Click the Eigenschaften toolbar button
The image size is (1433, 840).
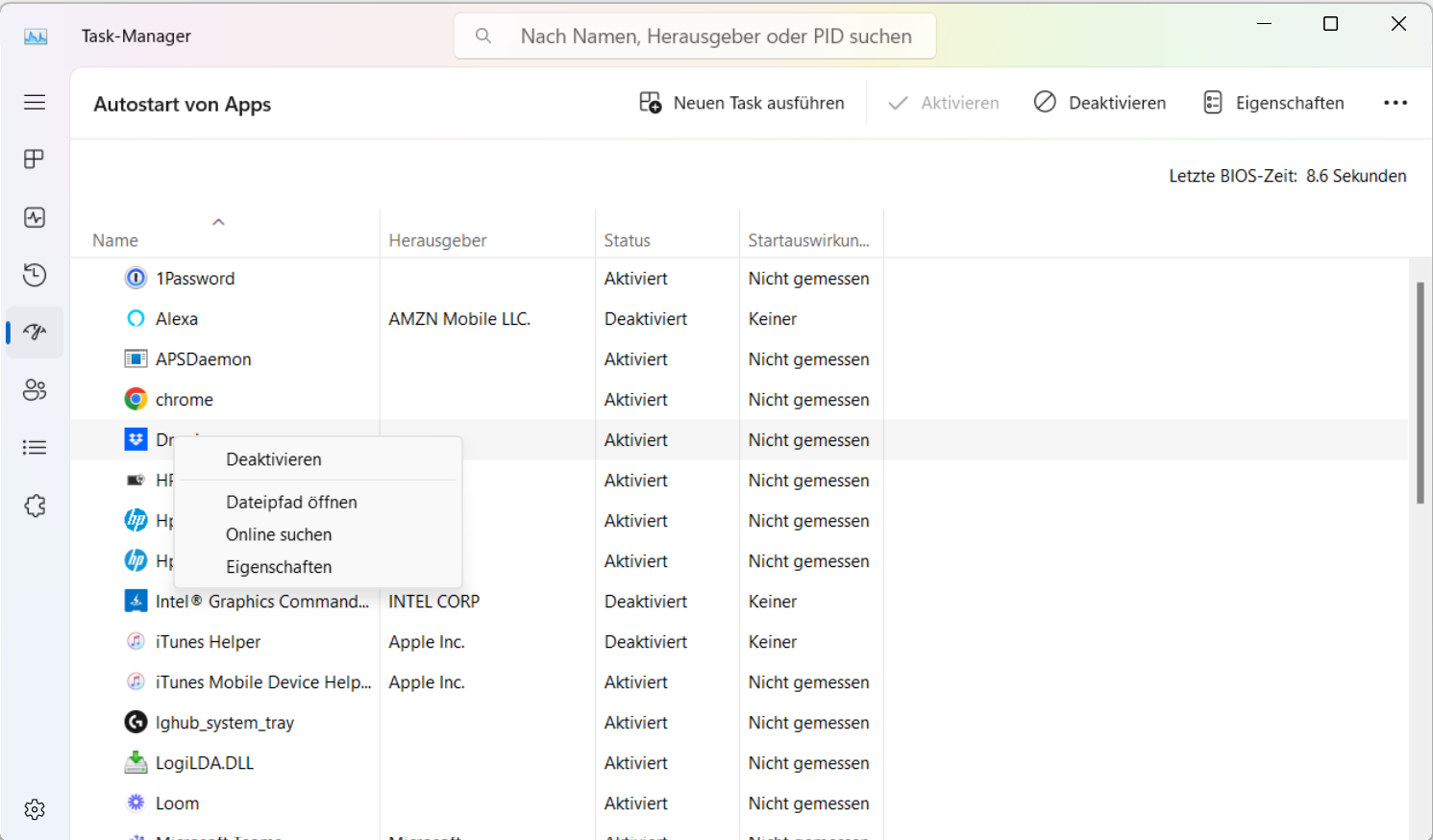click(x=1273, y=103)
